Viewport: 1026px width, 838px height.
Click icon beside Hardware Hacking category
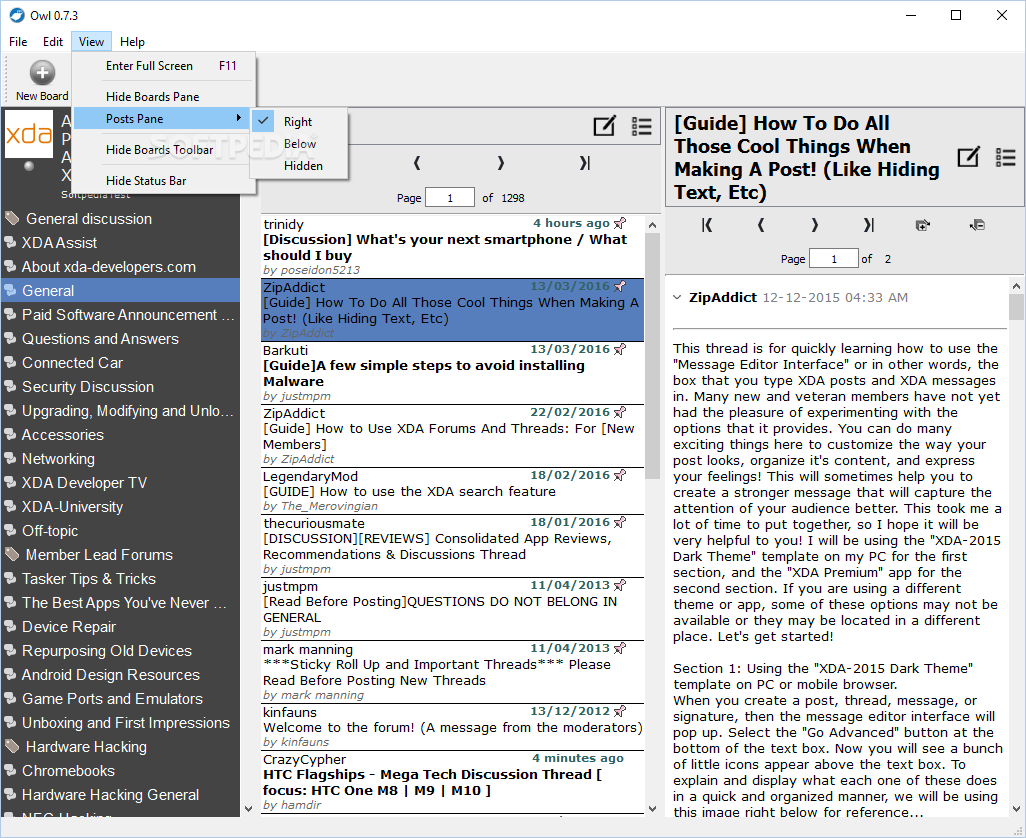[12, 746]
